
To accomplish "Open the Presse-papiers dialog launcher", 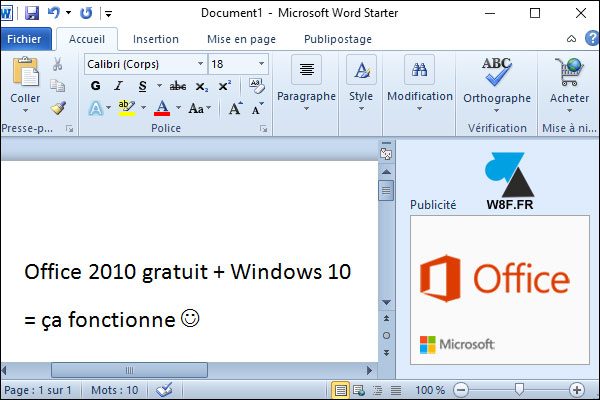I will (x=69, y=129).
